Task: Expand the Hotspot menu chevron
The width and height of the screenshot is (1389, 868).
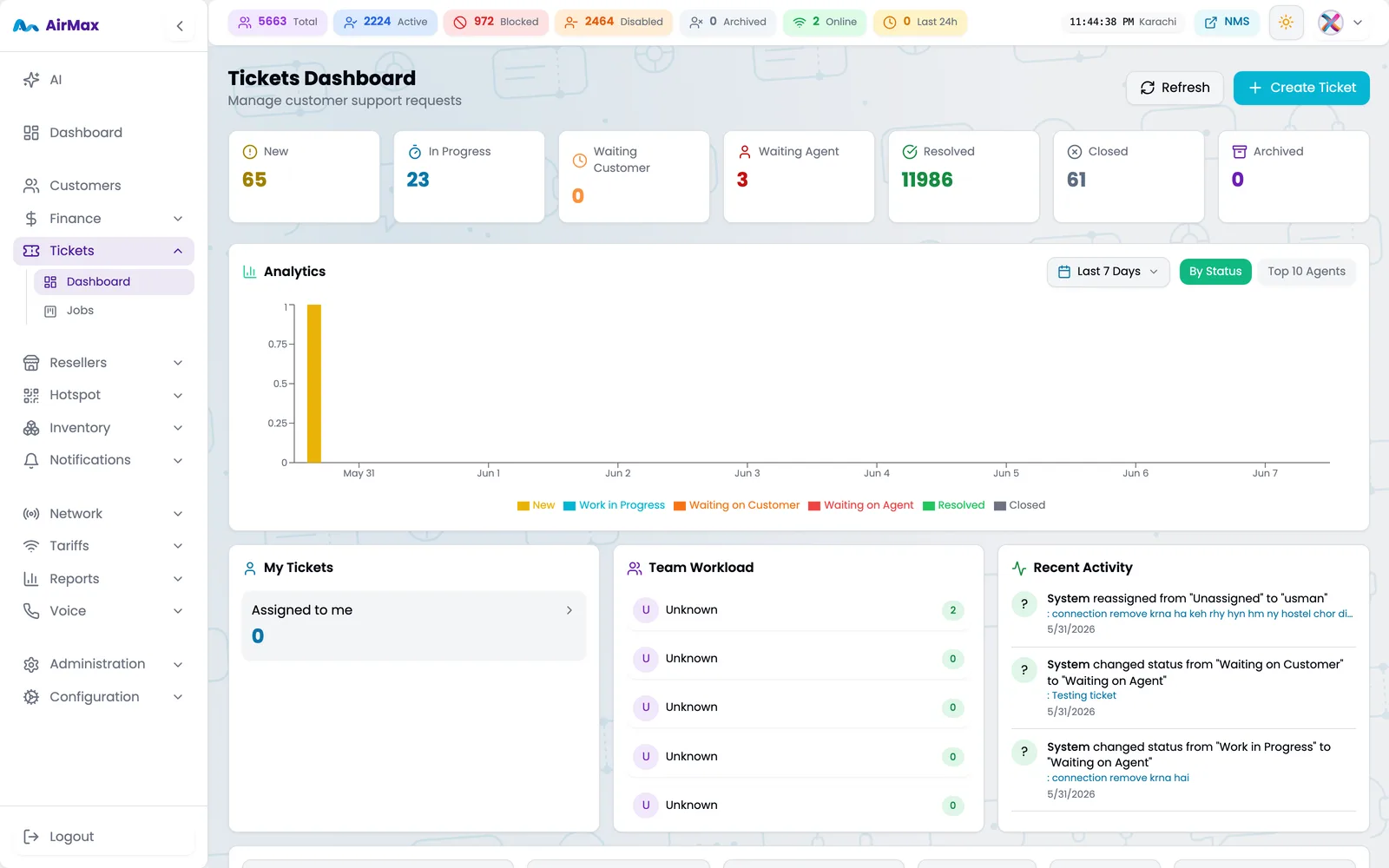Action: tap(178, 395)
